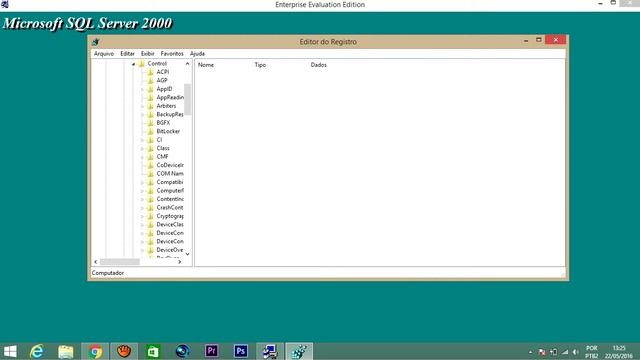Image resolution: width=640 pixels, height=360 pixels.
Task: Click the tree horizontal scrollbar thumb
Action: click(120, 262)
